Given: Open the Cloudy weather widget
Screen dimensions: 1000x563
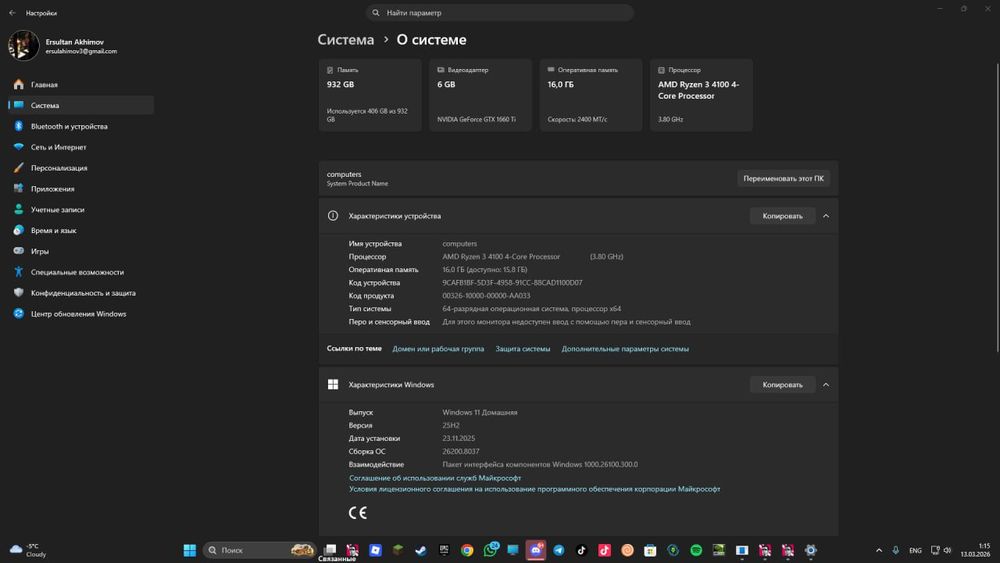Looking at the screenshot, I should pos(29,550).
